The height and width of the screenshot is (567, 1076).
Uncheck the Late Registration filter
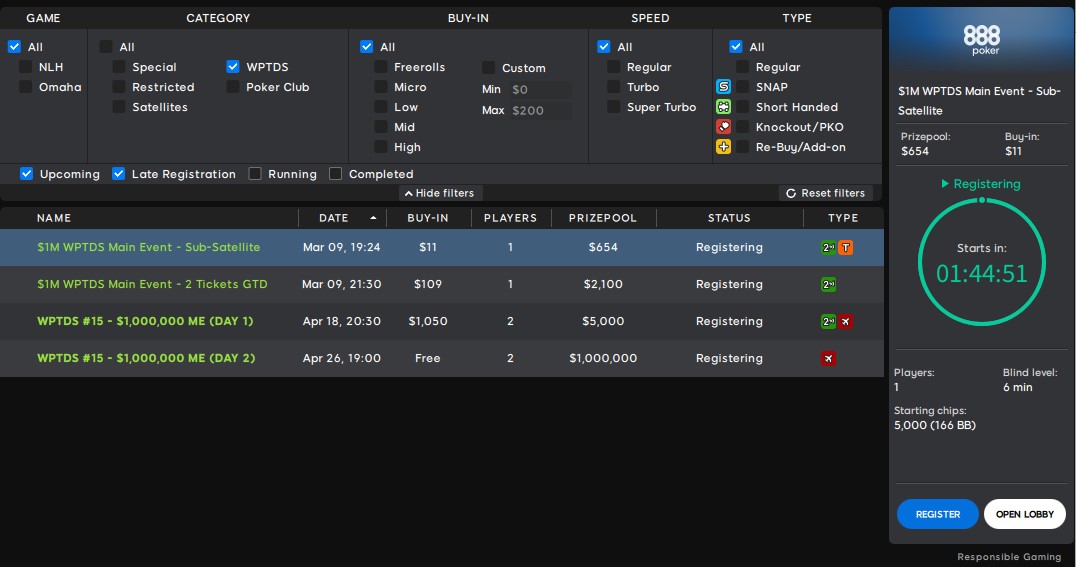[x=119, y=174]
